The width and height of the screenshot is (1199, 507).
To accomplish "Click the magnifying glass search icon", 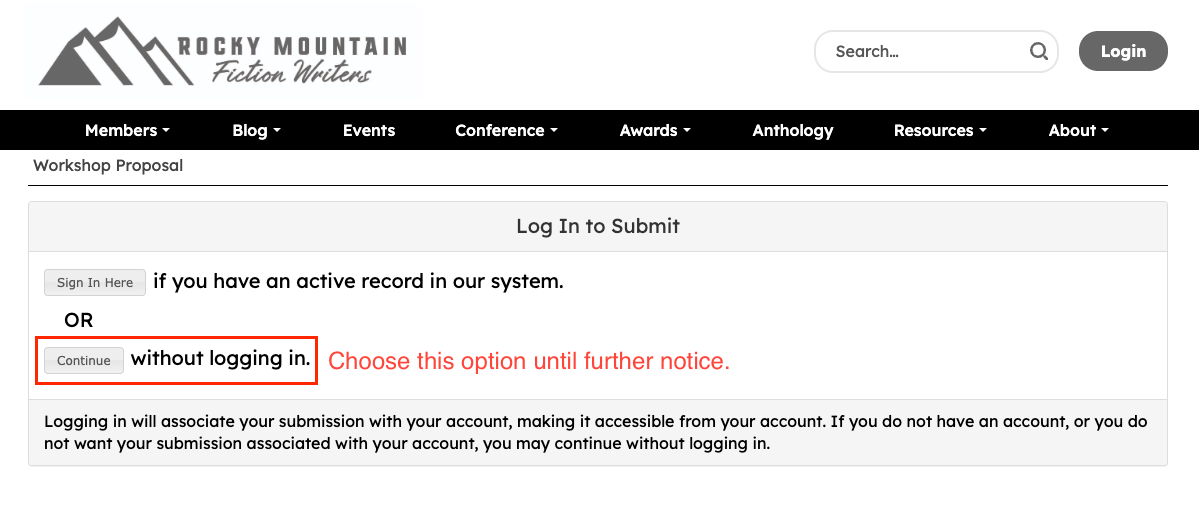I will (x=1039, y=52).
